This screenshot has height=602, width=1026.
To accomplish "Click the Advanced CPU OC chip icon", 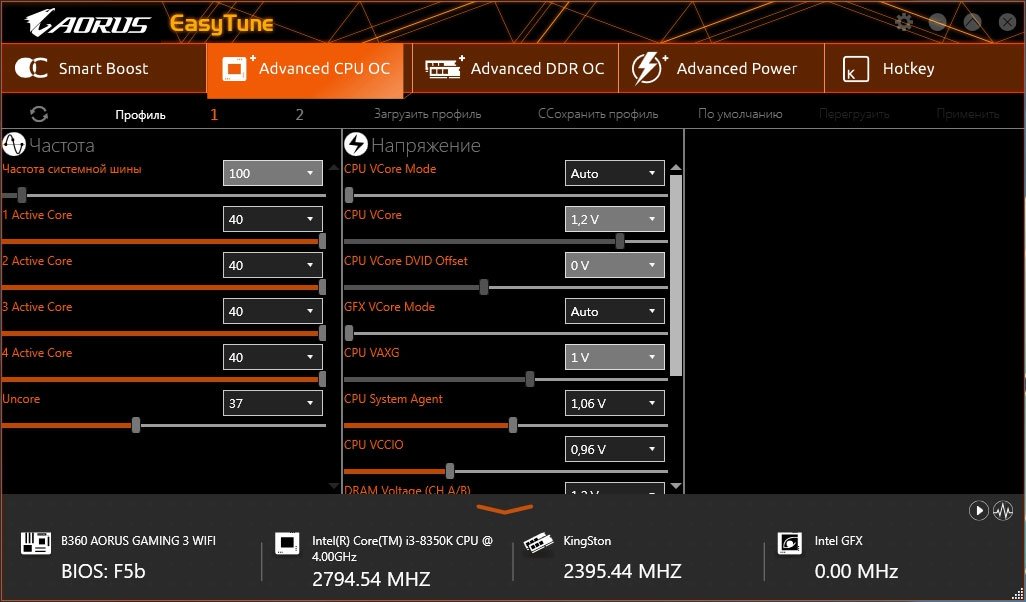I will click(237, 68).
